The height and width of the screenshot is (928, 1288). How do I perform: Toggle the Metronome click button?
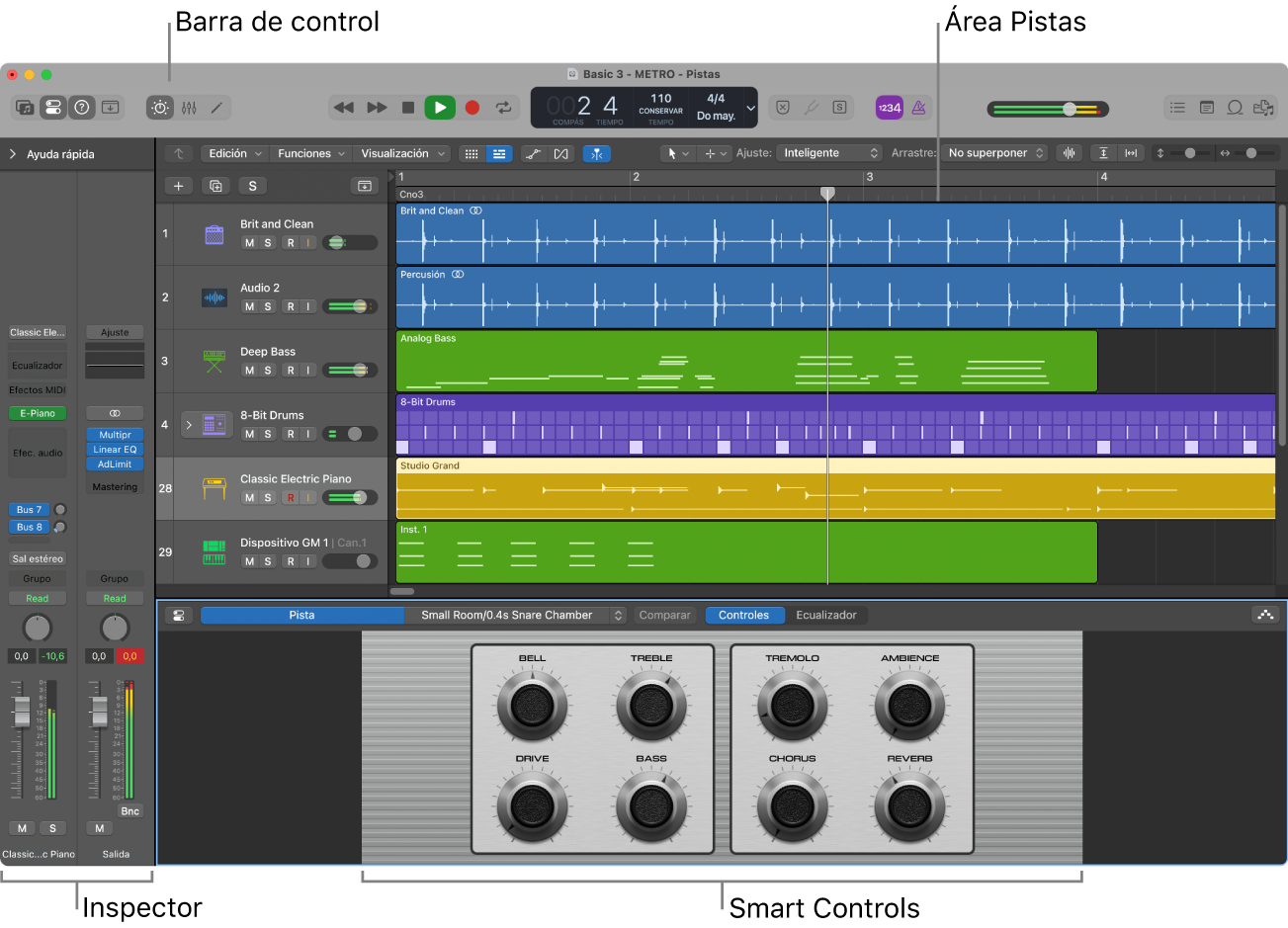pos(918,108)
